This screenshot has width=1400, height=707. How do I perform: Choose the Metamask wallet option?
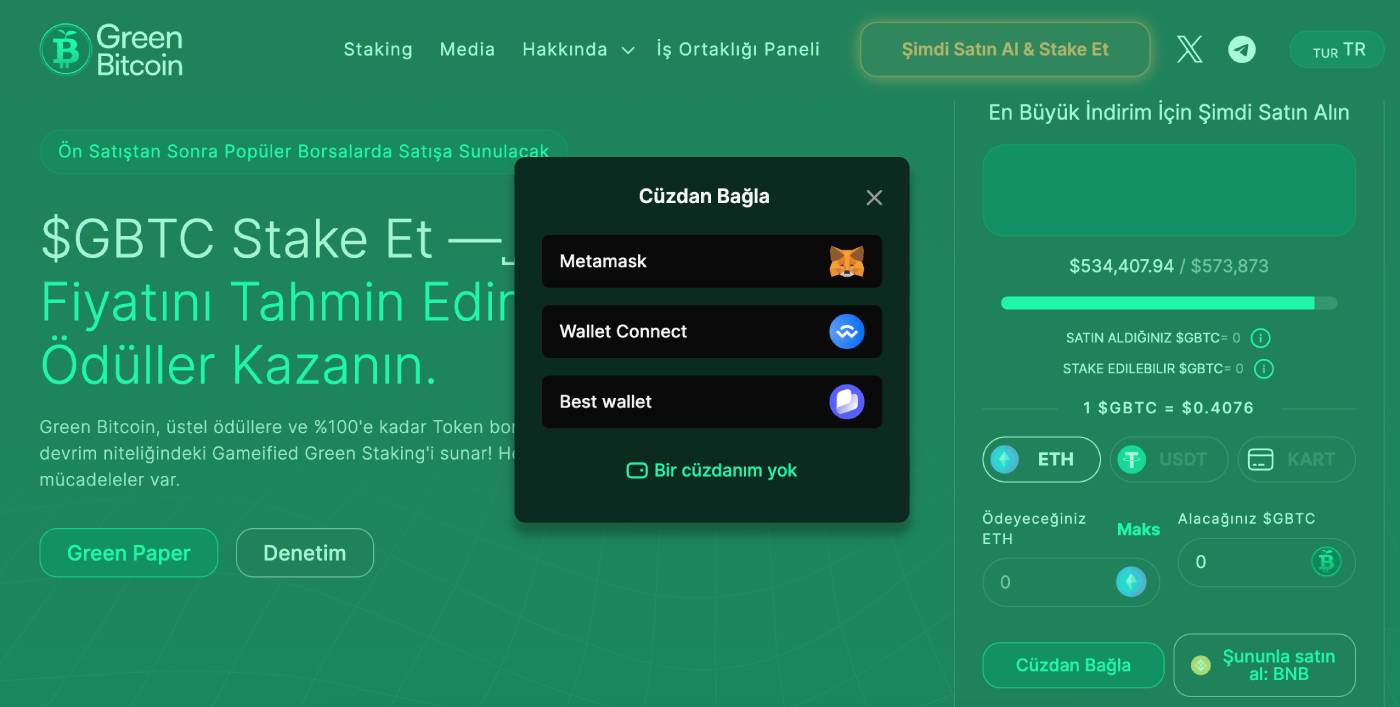712,262
